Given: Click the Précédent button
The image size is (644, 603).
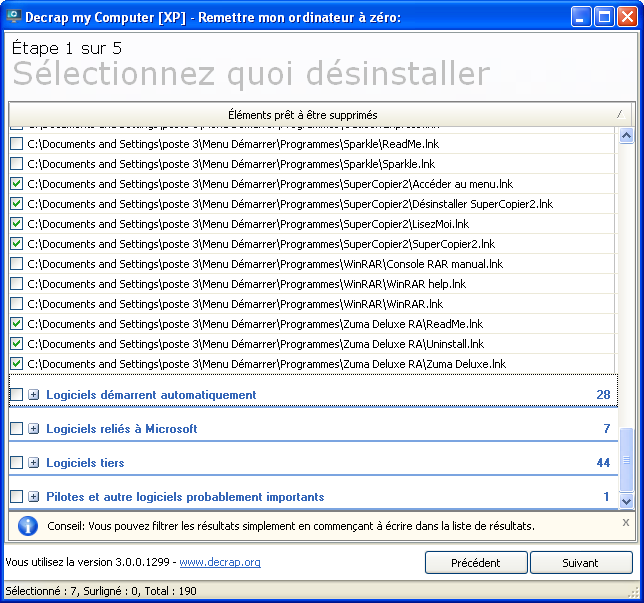Looking at the screenshot, I should pyautogui.click(x=476, y=563).
